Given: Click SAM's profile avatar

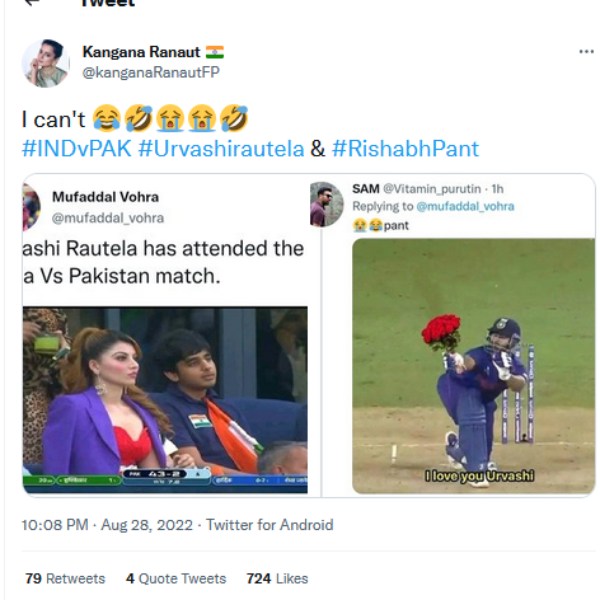Looking at the screenshot, I should coord(327,203).
